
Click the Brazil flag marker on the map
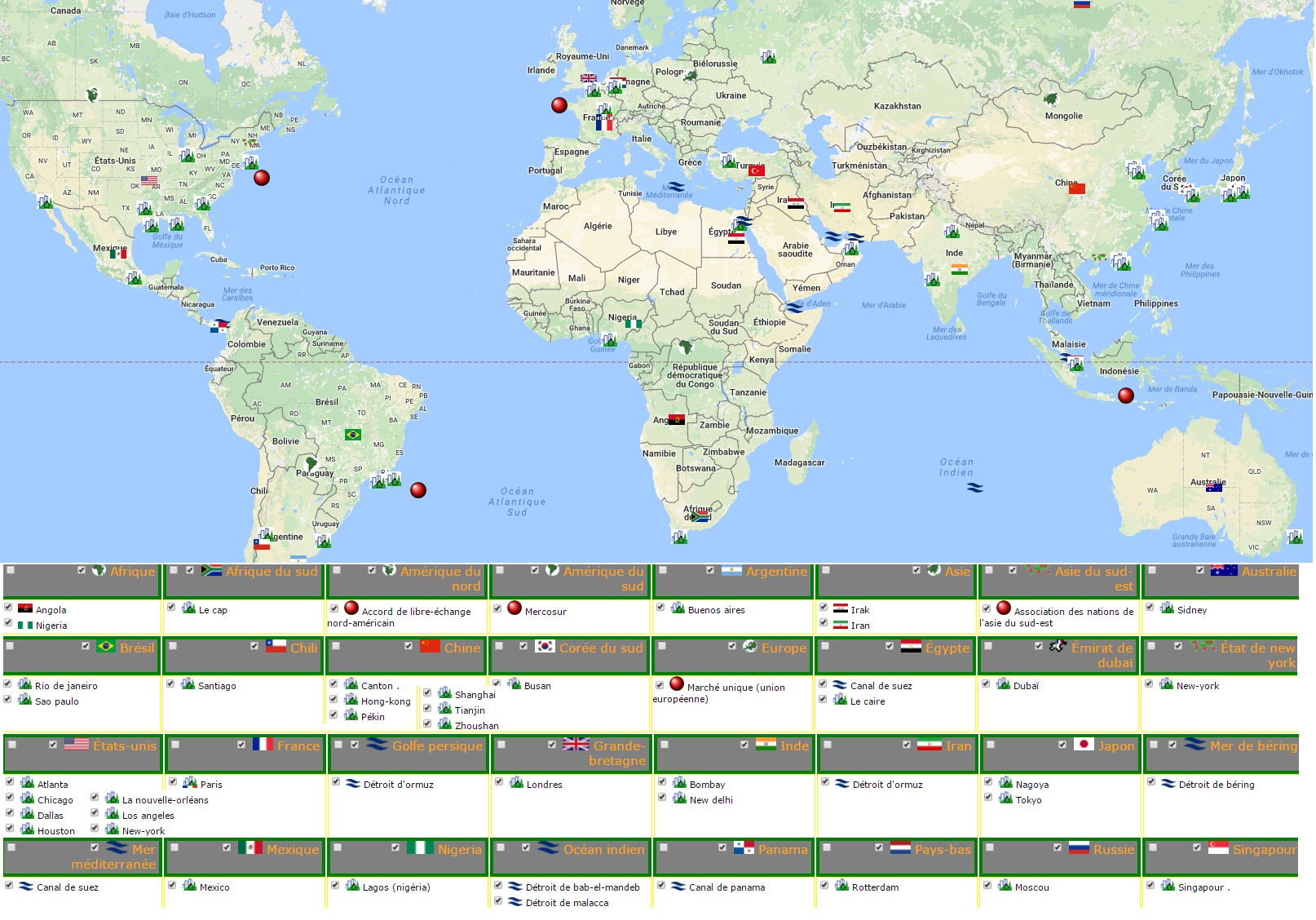click(x=353, y=435)
